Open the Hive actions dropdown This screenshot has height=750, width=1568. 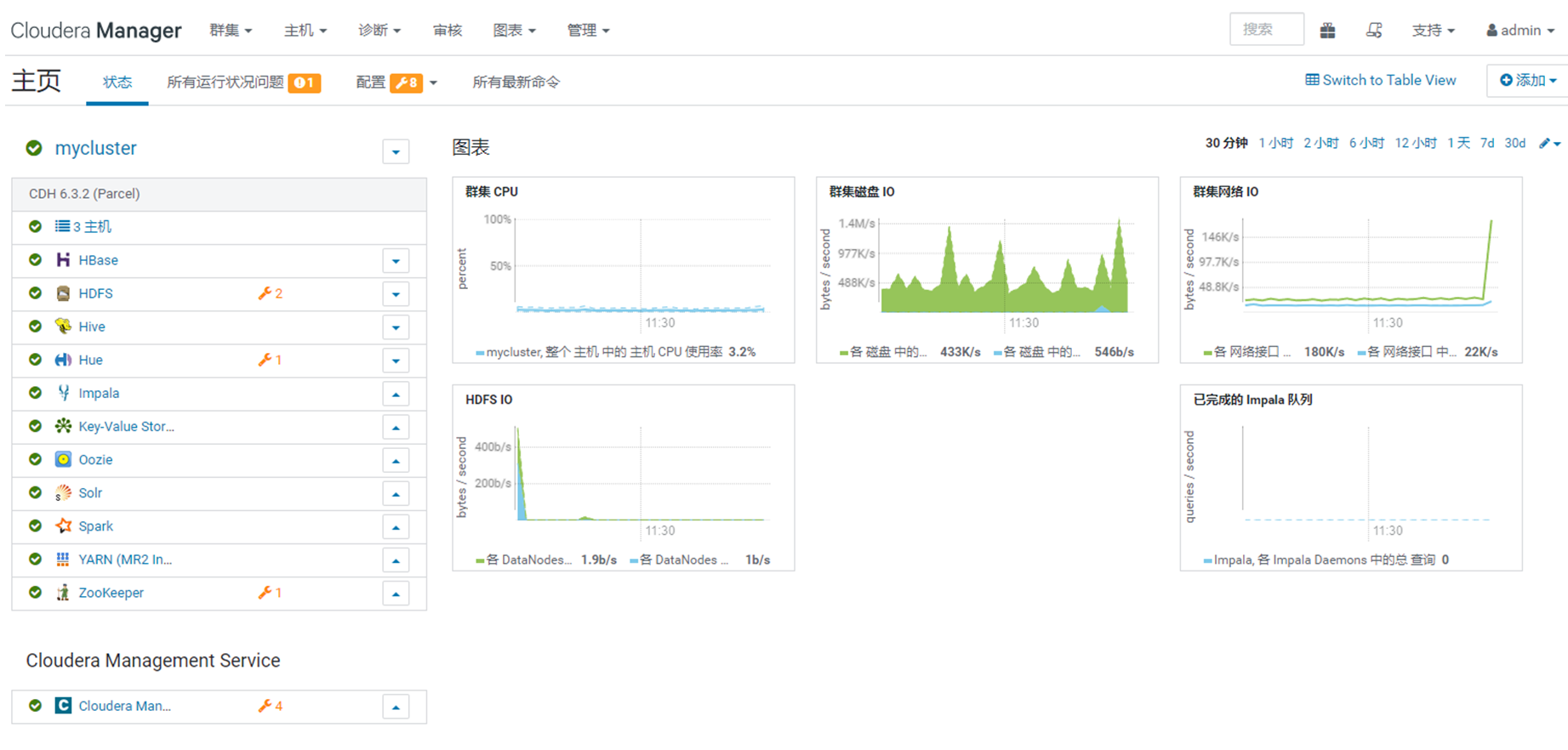396,327
